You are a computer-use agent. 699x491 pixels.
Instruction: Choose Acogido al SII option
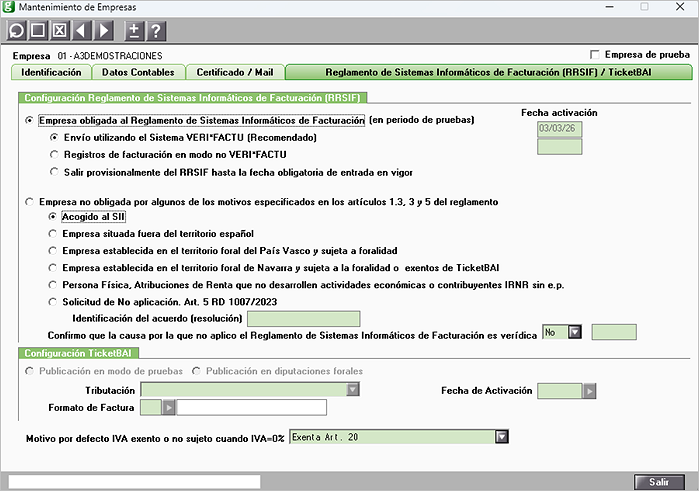click(x=53, y=217)
